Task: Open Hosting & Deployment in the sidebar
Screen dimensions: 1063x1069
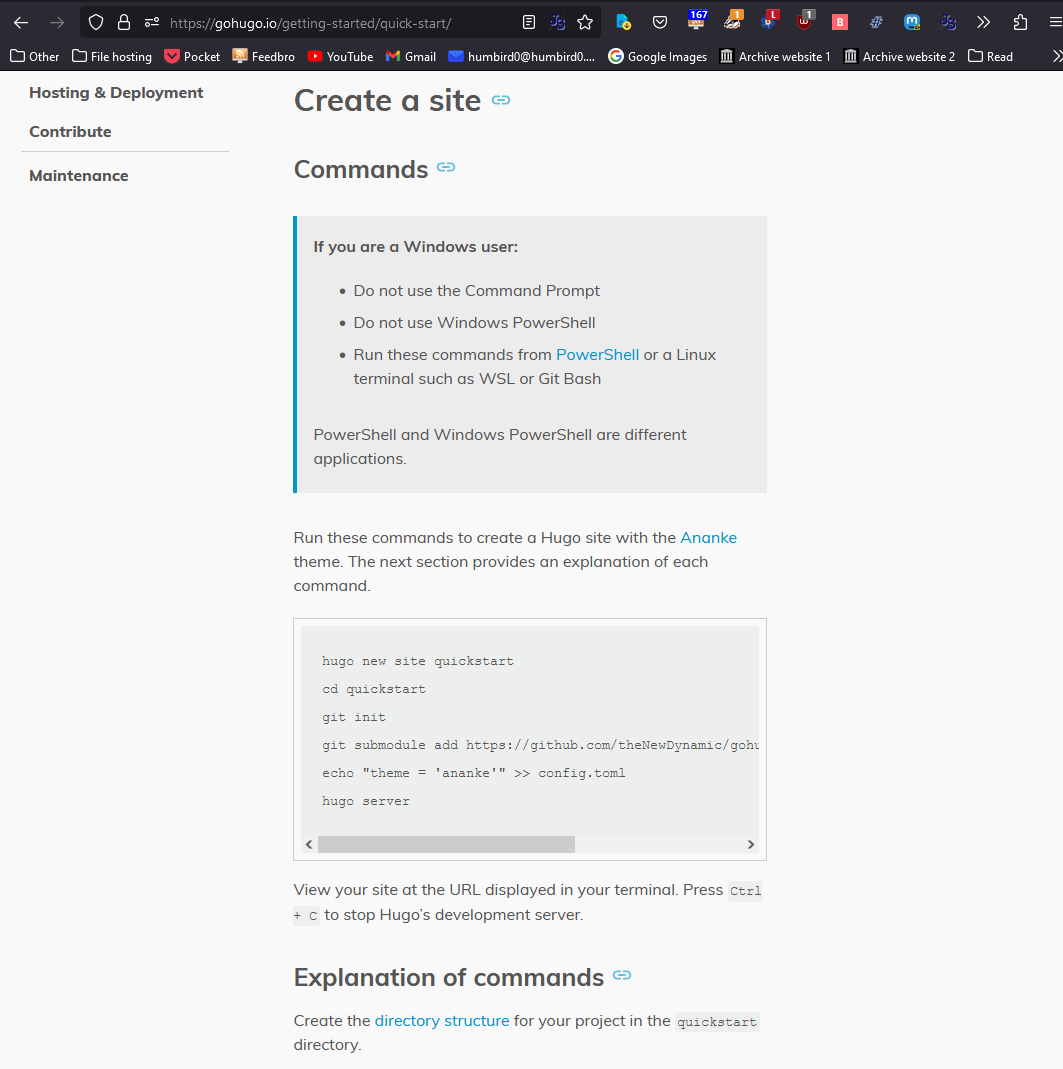Action: coord(116,93)
